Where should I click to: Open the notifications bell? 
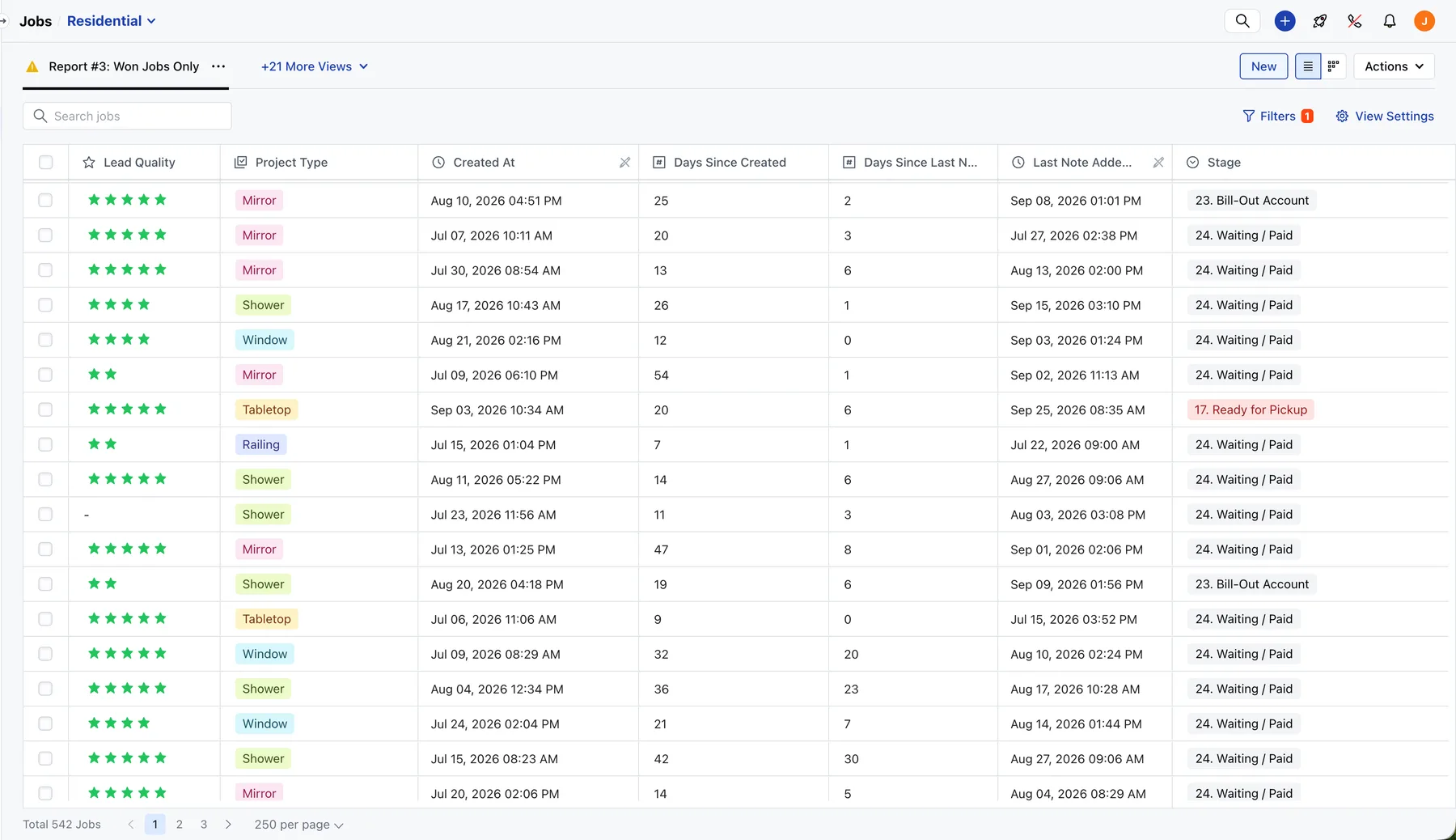pyautogui.click(x=1390, y=21)
